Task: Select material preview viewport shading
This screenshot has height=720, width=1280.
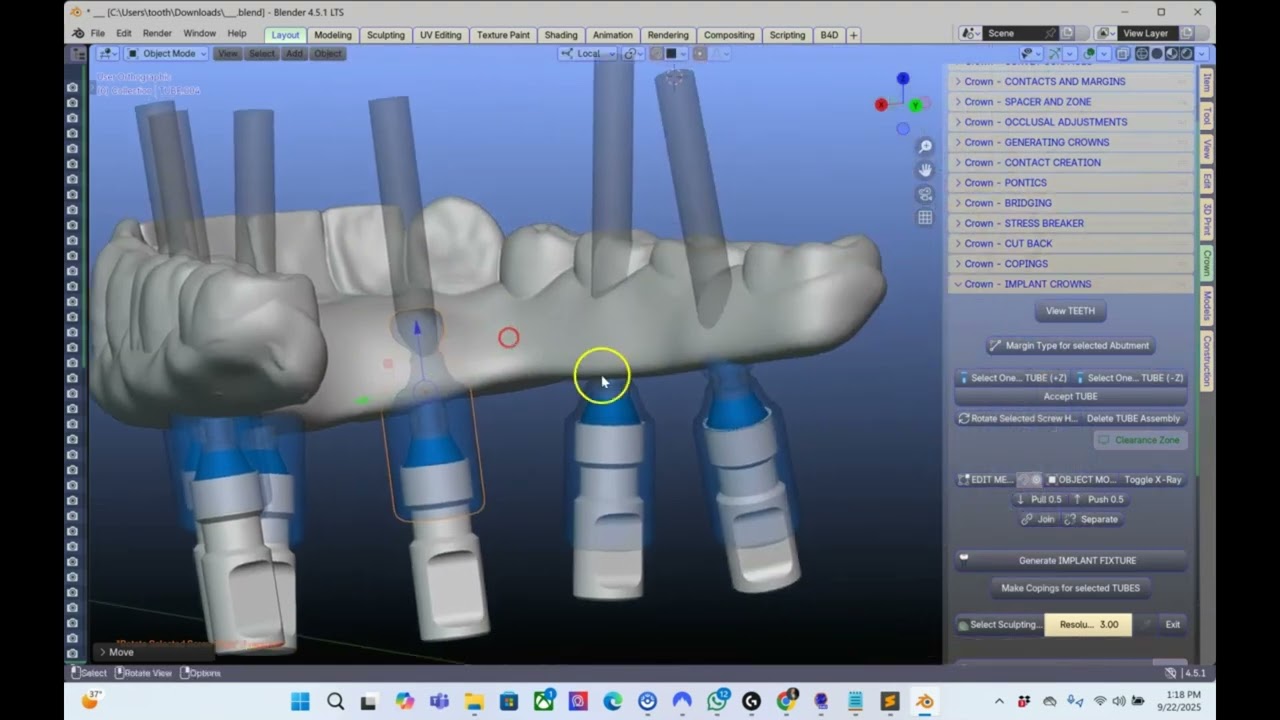Action: (1171, 54)
